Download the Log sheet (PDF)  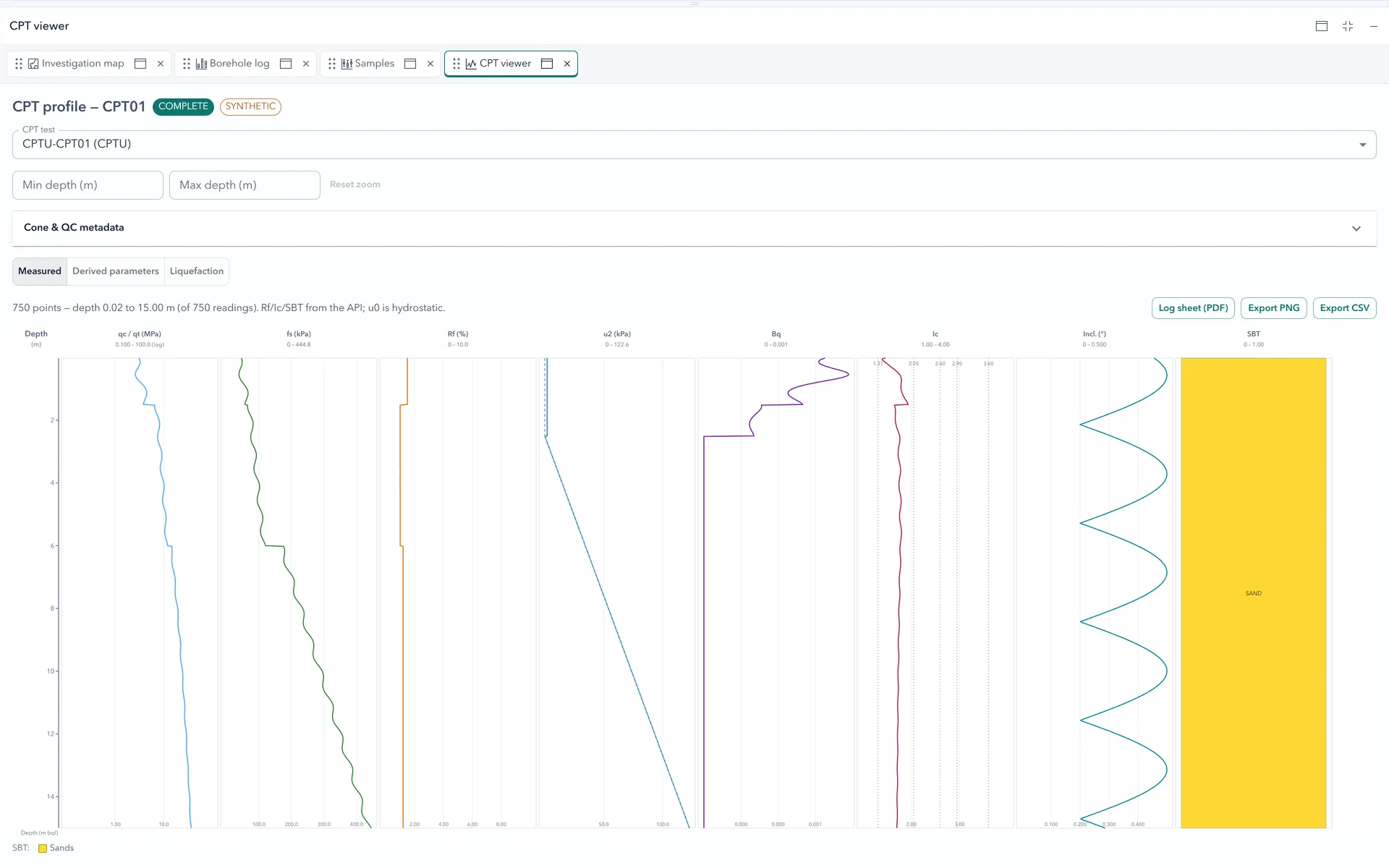(1193, 308)
